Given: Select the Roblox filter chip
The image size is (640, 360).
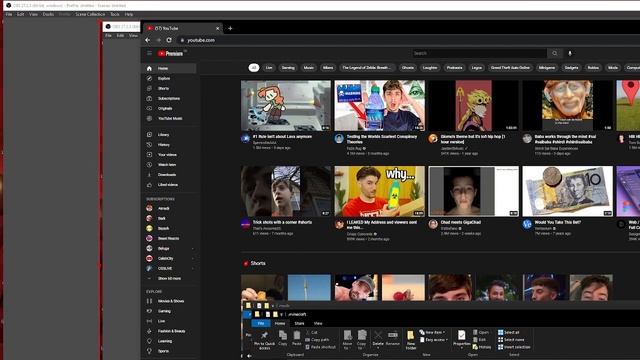Looking at the screenshot, I should [x=593, y=68].
